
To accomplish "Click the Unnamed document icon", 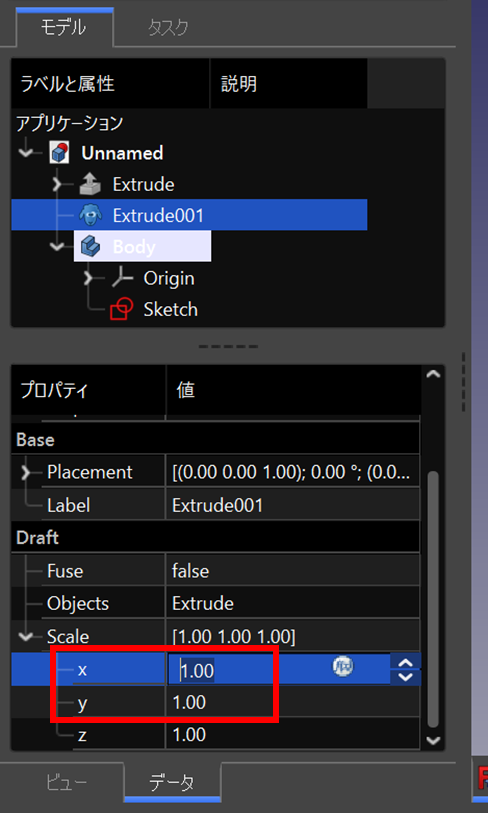I will pos(60,152).
